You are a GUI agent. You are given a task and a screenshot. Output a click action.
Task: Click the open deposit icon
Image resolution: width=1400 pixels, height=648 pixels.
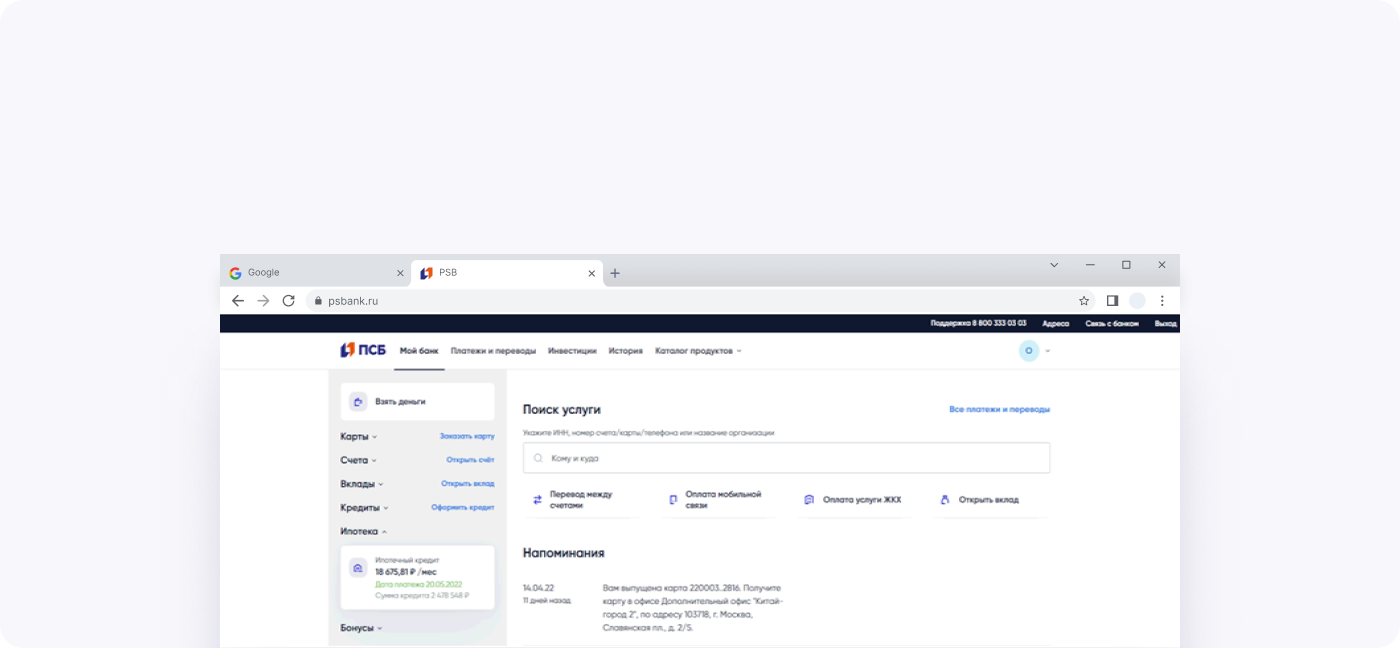click(945, 500)
